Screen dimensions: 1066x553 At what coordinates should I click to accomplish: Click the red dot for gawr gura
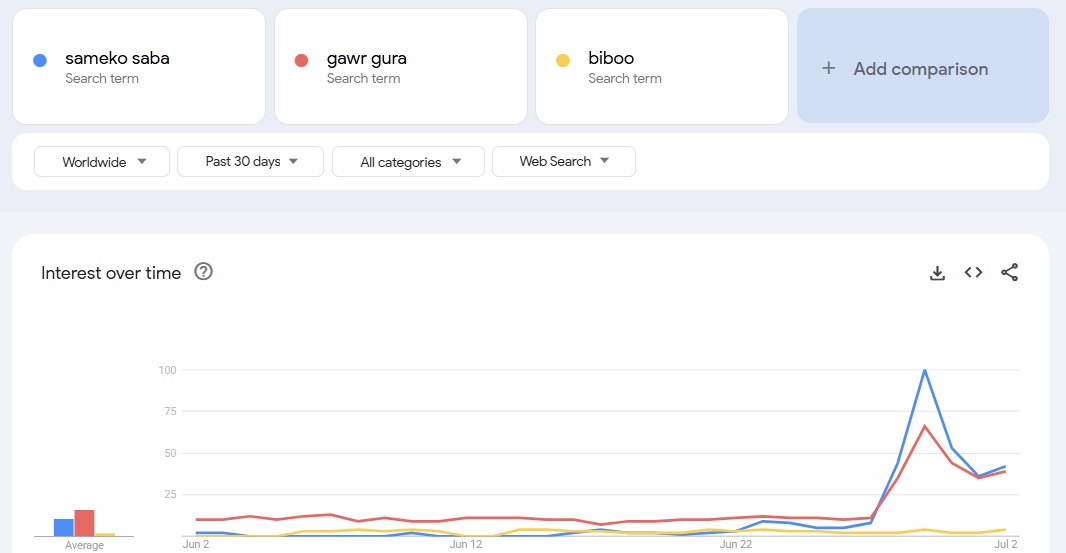coord(301,60)
